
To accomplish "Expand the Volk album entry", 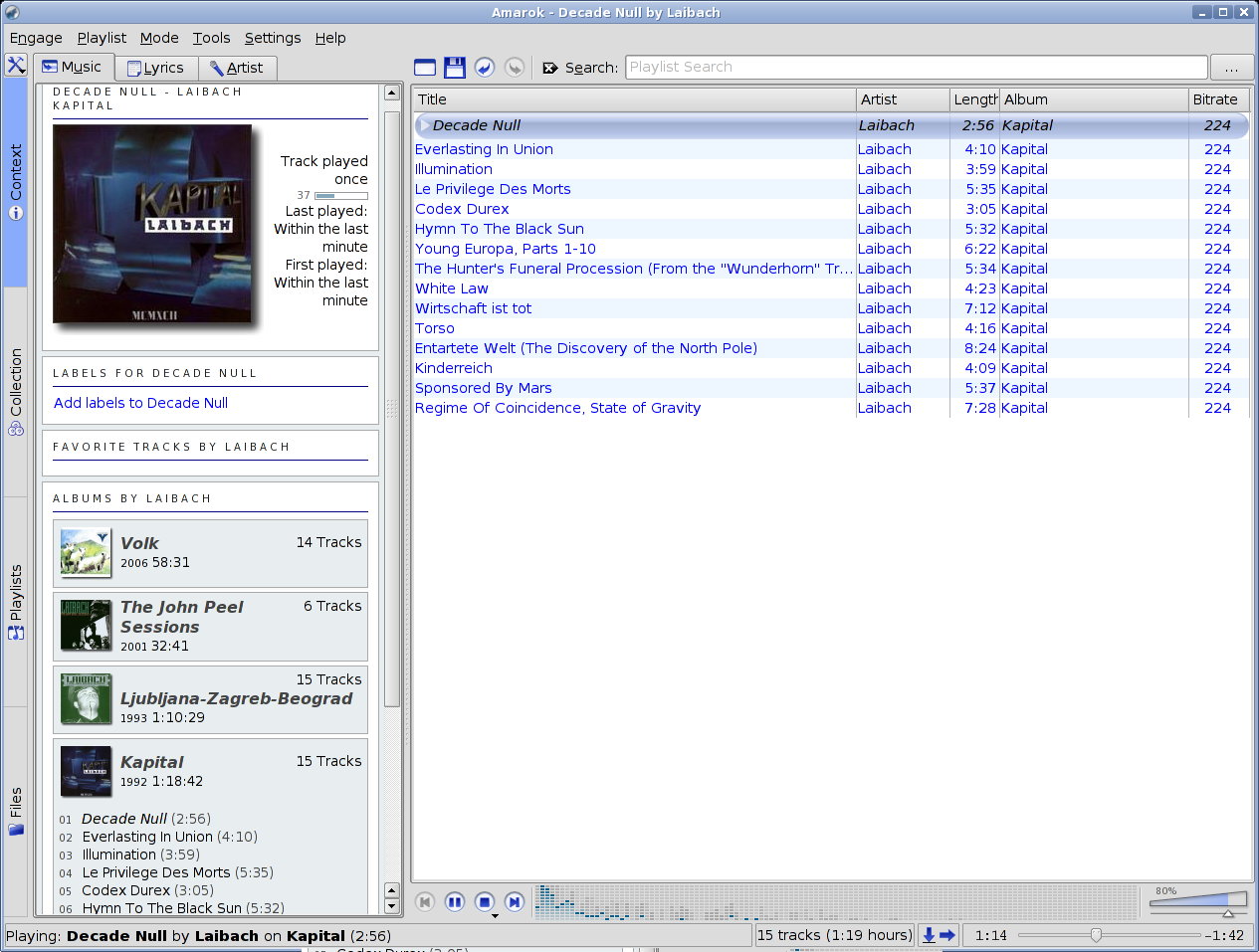I will [x=210, y=553].
